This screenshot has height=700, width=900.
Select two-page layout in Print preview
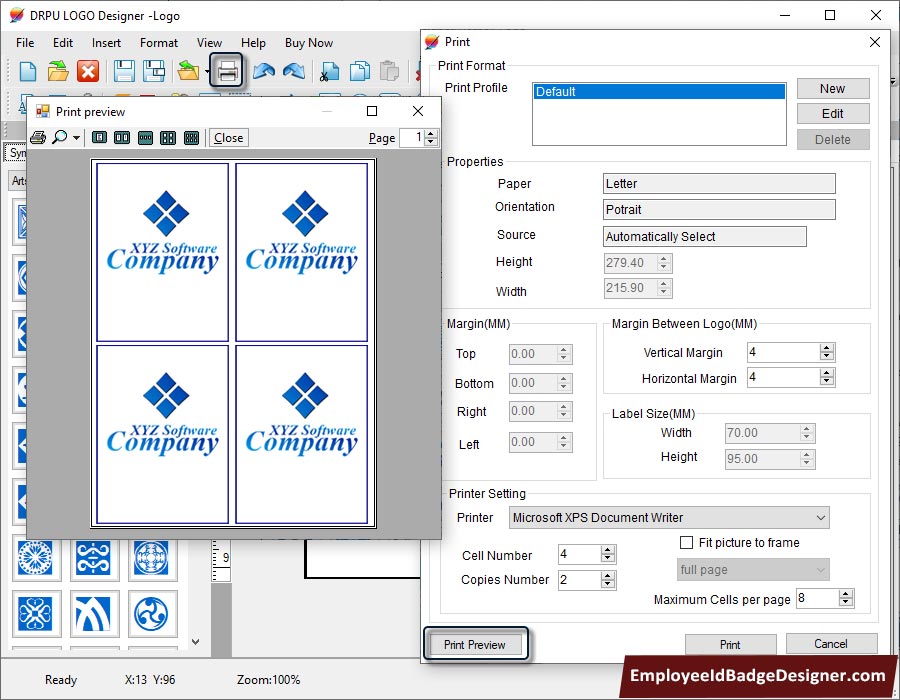coord(122,138)
